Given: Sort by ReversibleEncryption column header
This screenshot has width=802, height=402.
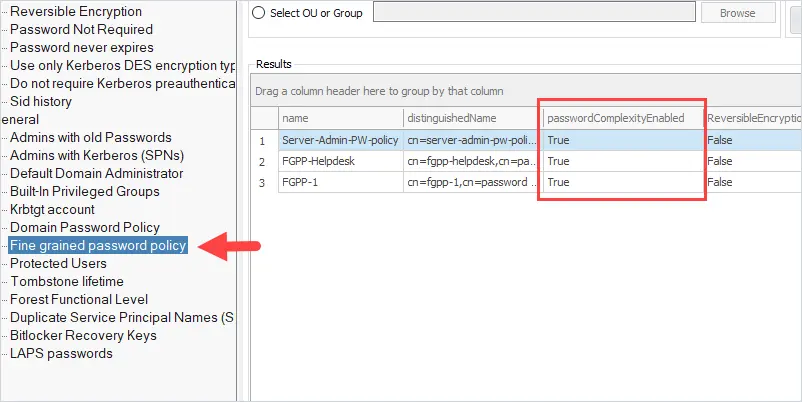Looking at the screenshot, I should [x=753, y=118].
